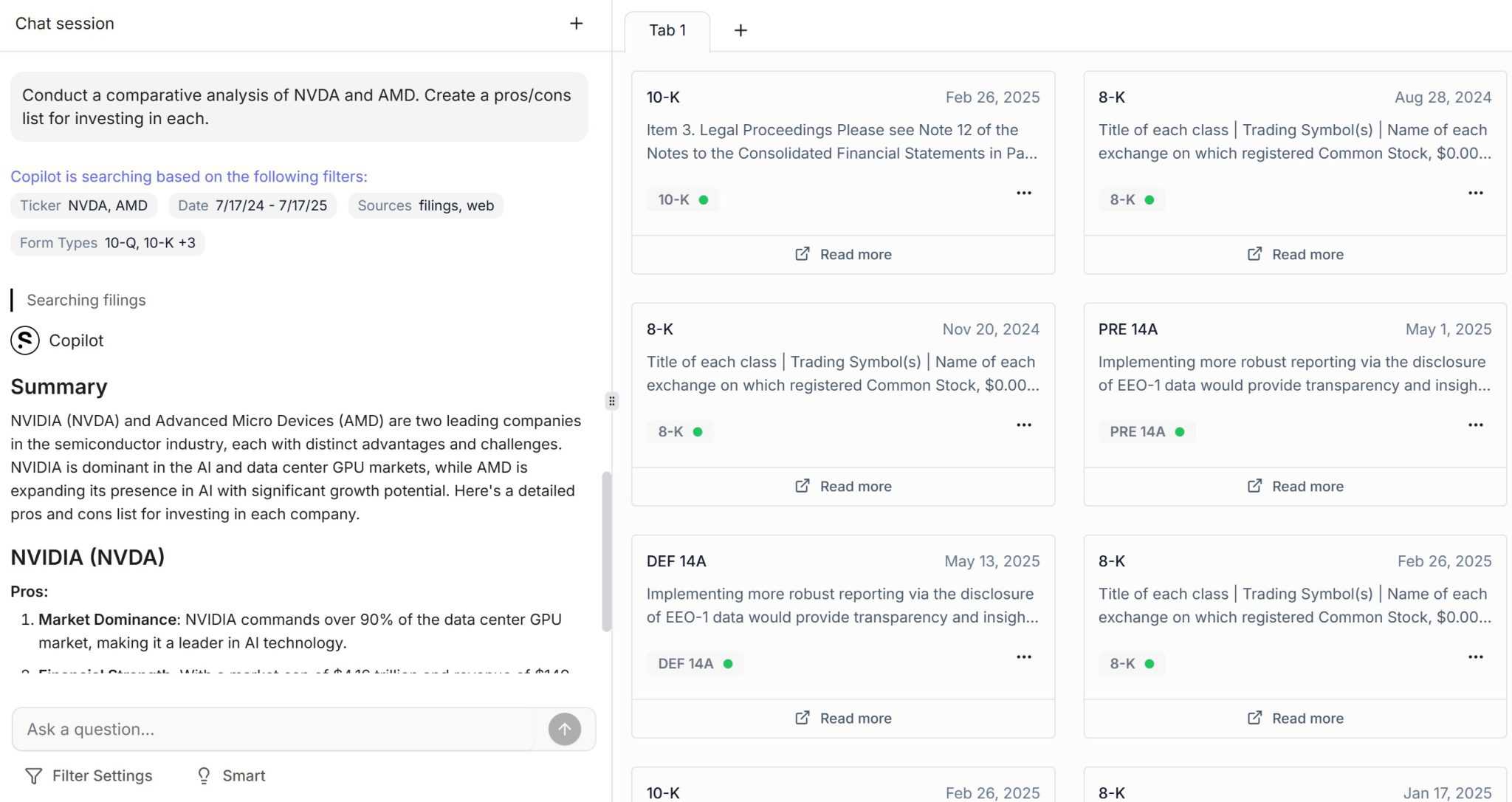
Task: Start a new chat session
Action: (x=576, y=23)
